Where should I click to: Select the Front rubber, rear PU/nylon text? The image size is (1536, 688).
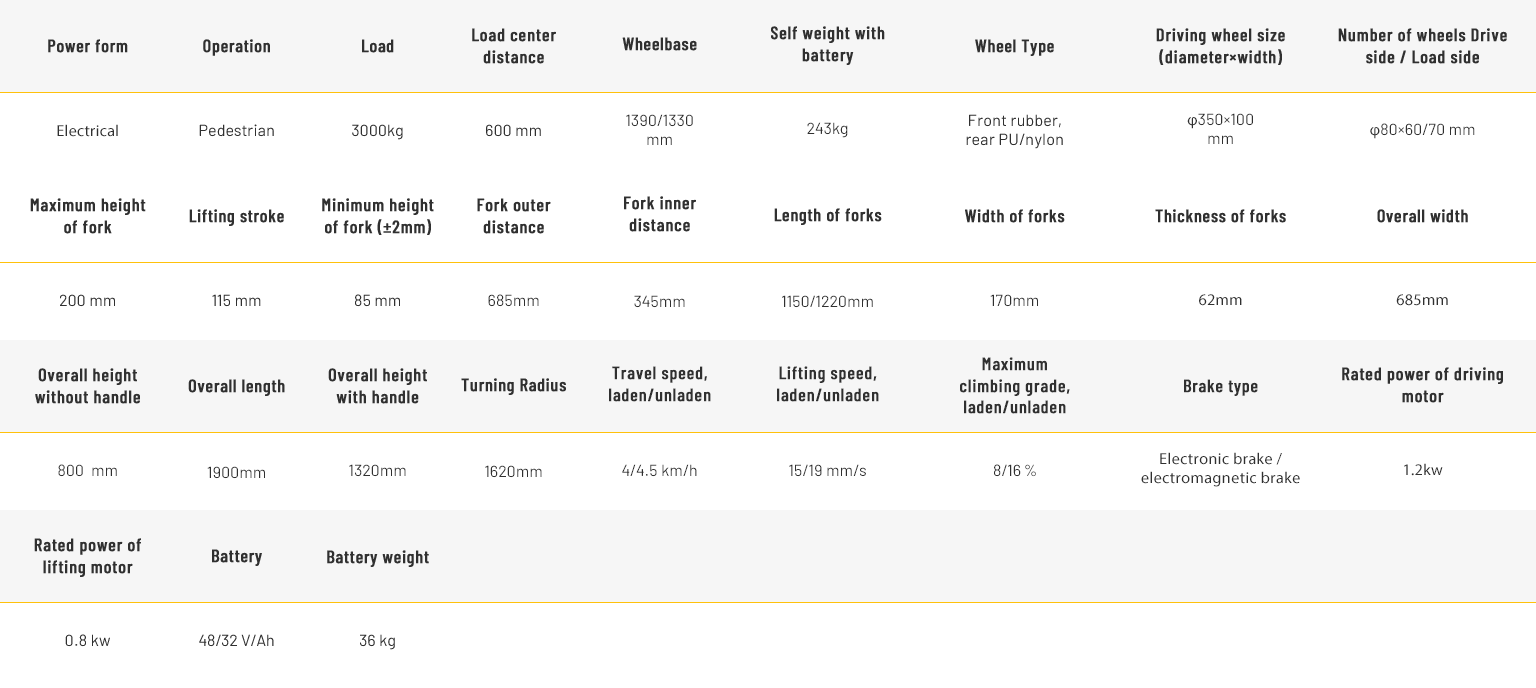[x=1014, y=130]
